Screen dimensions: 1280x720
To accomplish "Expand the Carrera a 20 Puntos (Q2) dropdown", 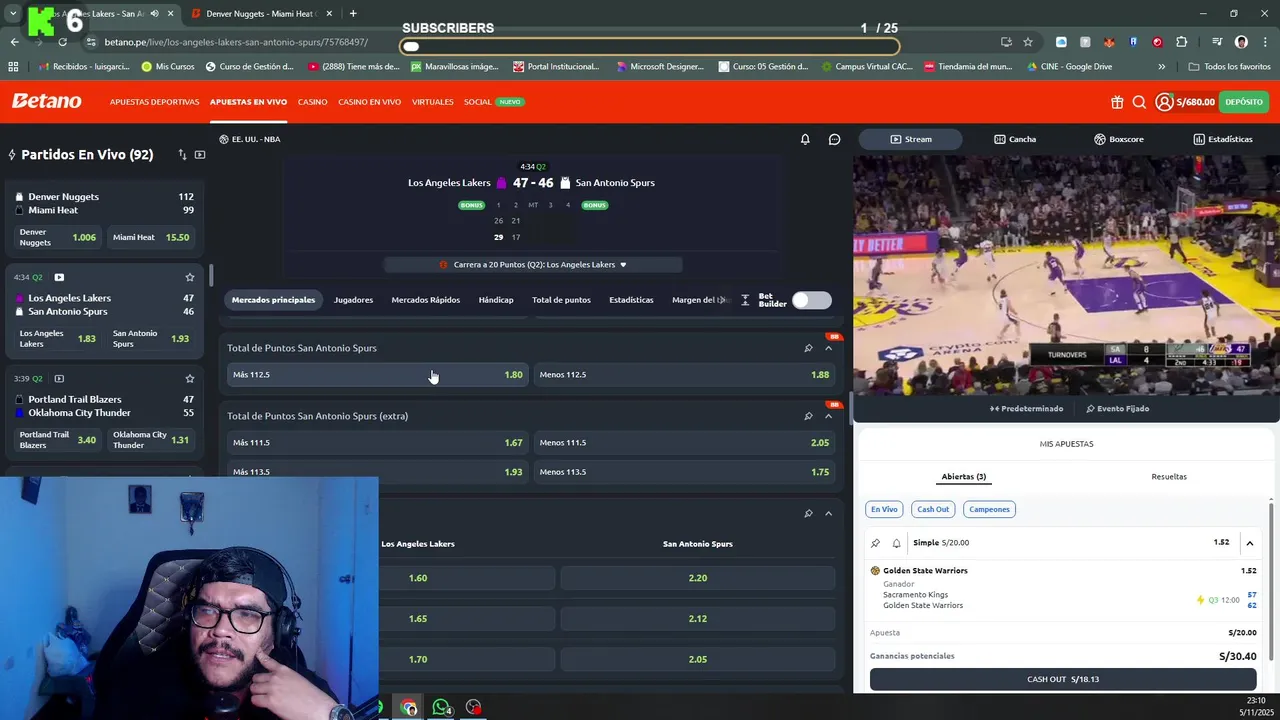I will tap(533, 265).
